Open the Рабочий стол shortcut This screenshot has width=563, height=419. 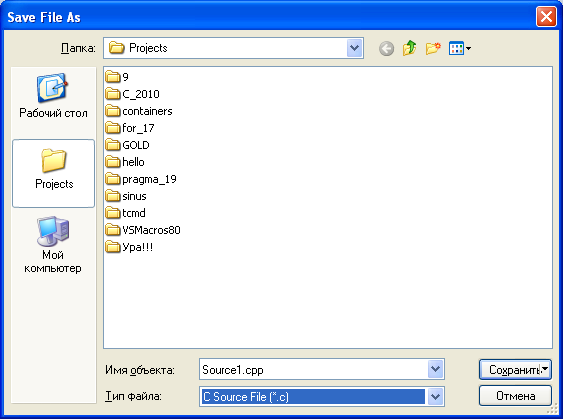[x=53, y=96]
